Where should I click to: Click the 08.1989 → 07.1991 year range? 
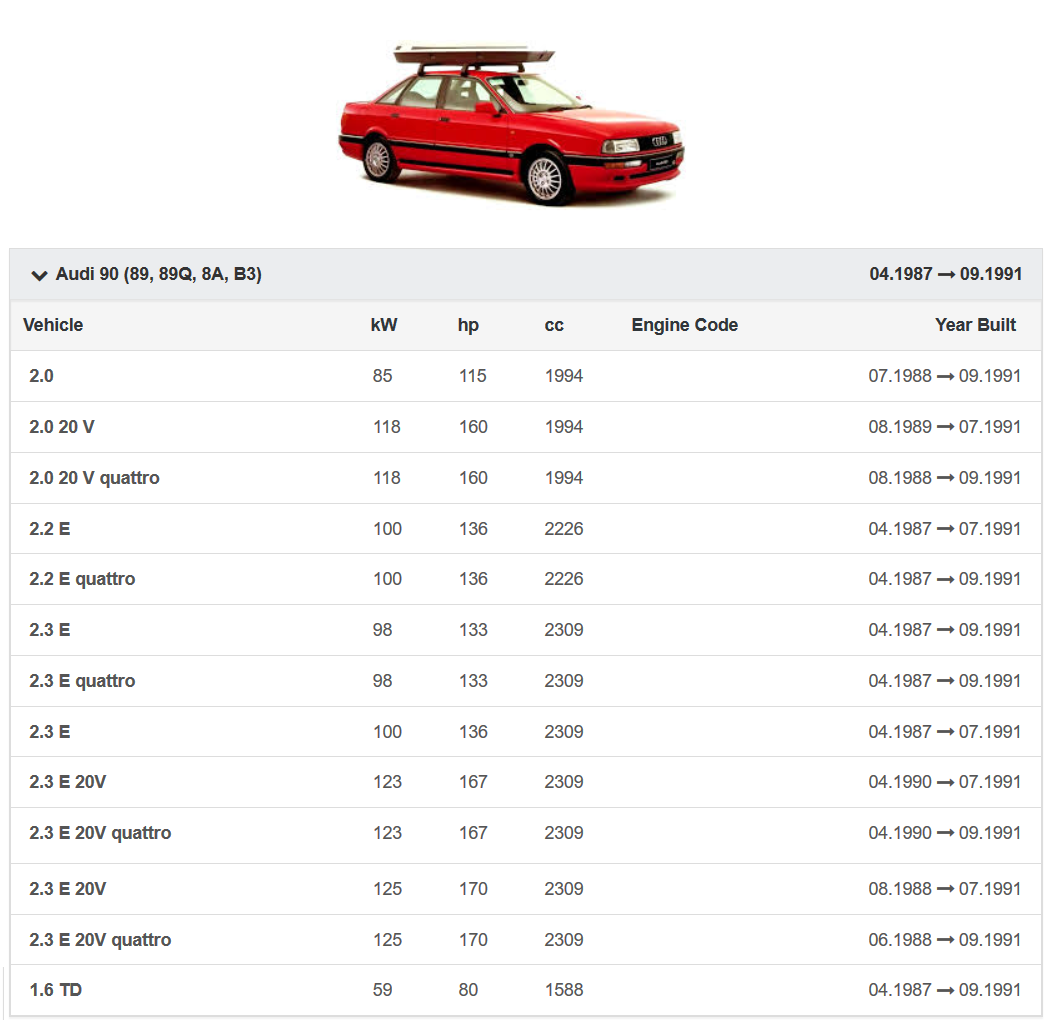944,427
